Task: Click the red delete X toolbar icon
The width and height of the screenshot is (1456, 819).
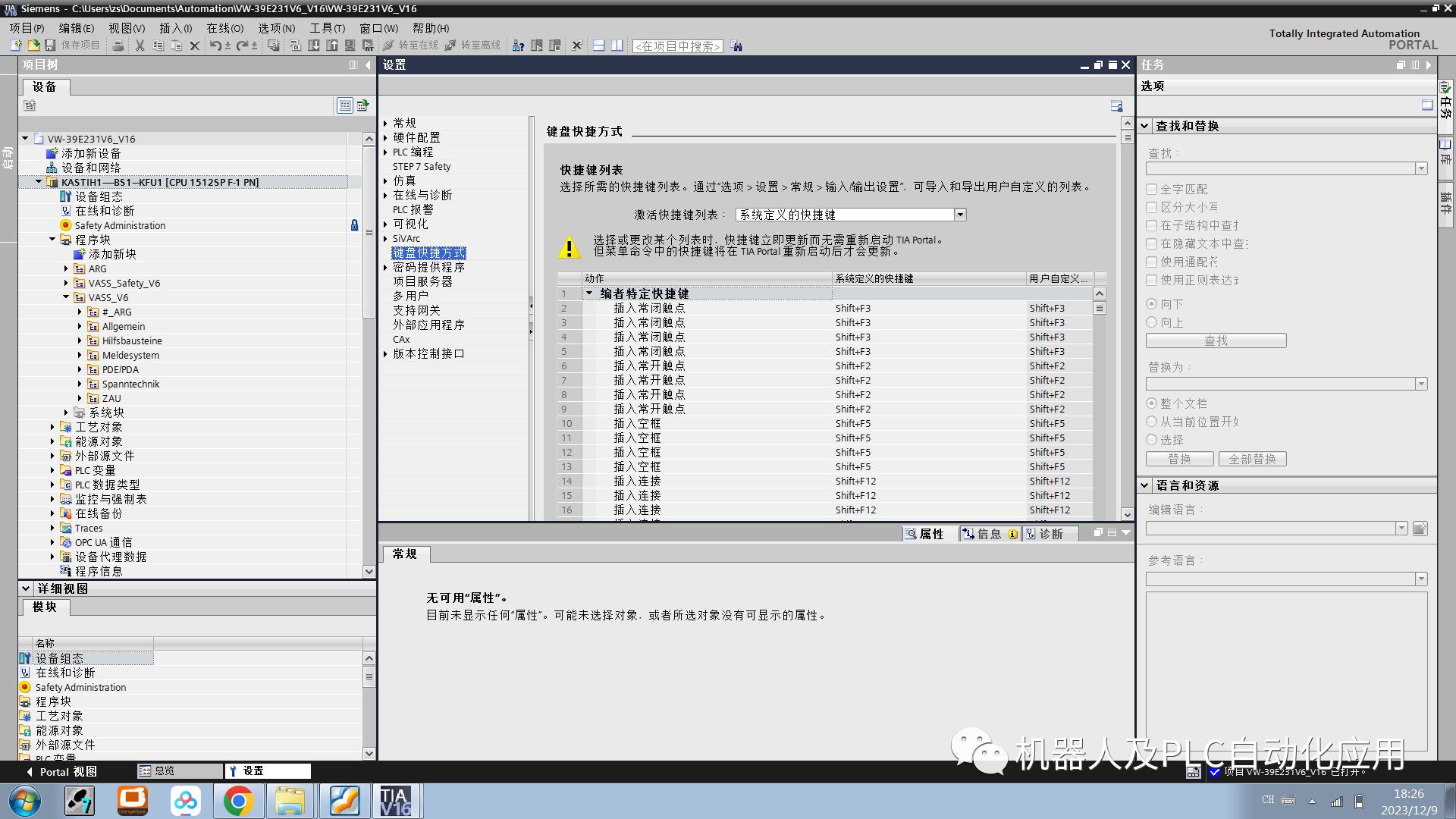Action: coord(194,45)
